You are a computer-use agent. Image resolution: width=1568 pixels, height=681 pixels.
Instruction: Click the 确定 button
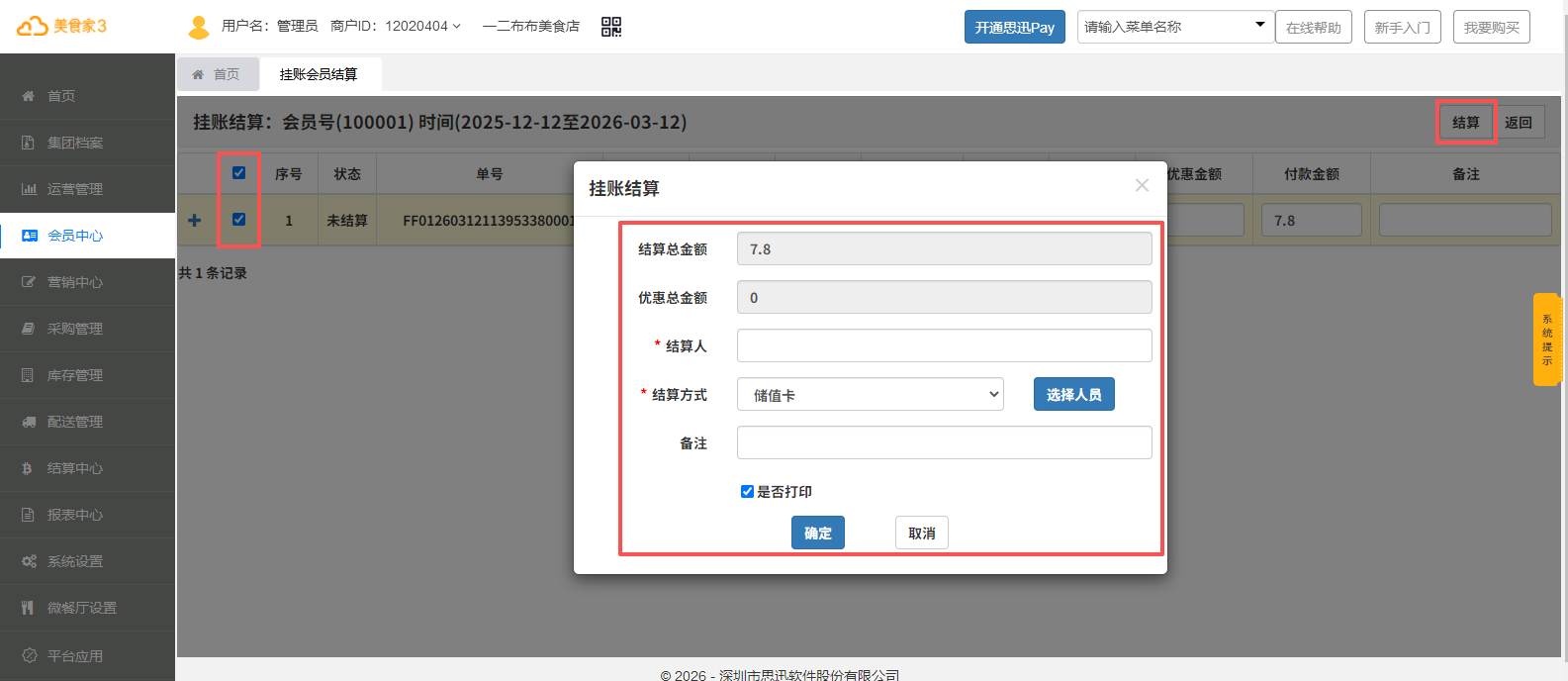pos(817,533)
